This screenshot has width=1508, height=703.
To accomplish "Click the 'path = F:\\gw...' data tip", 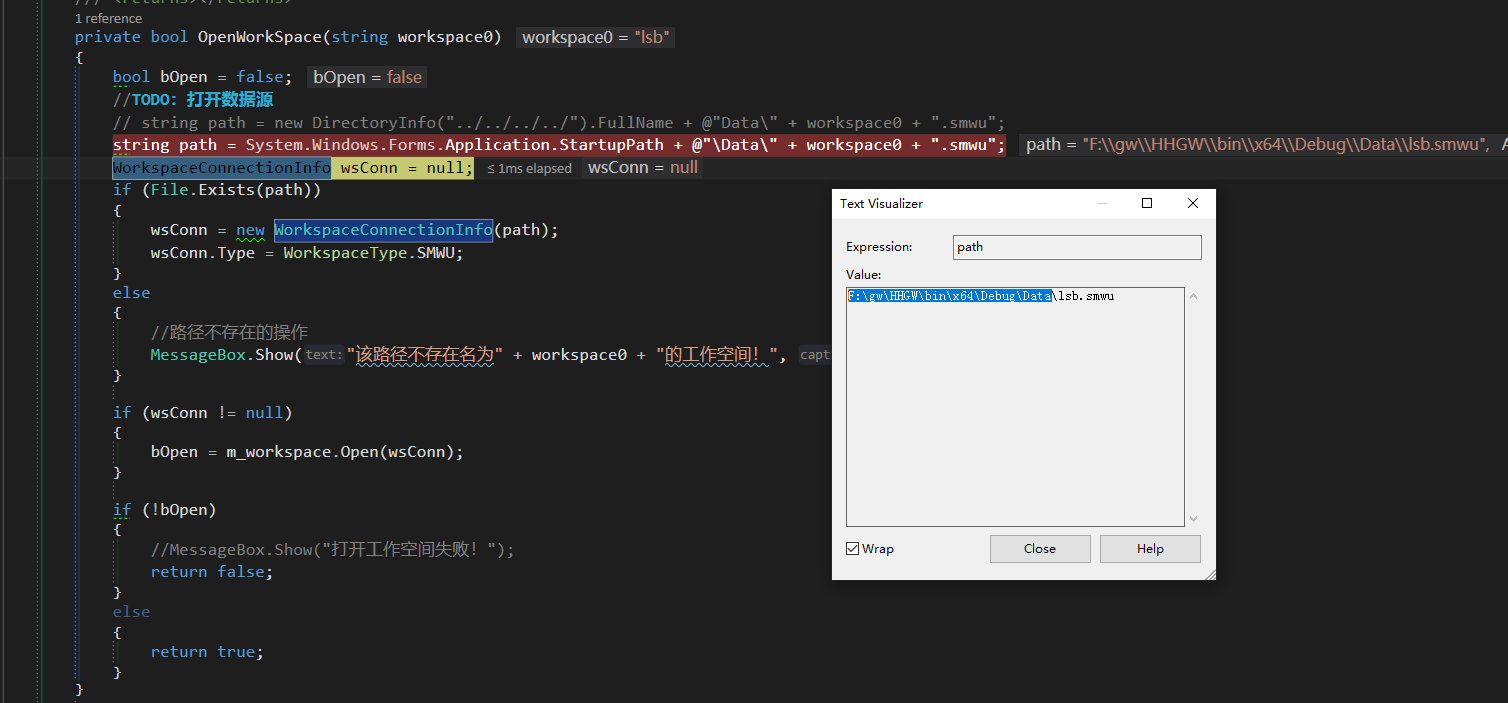I will (x=1263, y=145).
